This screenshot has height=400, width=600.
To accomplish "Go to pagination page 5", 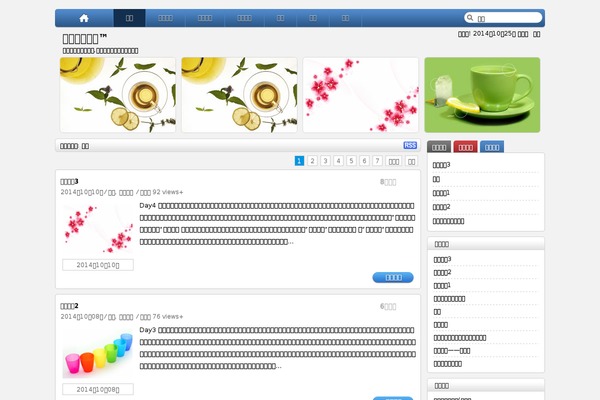I will click(351, 161).
